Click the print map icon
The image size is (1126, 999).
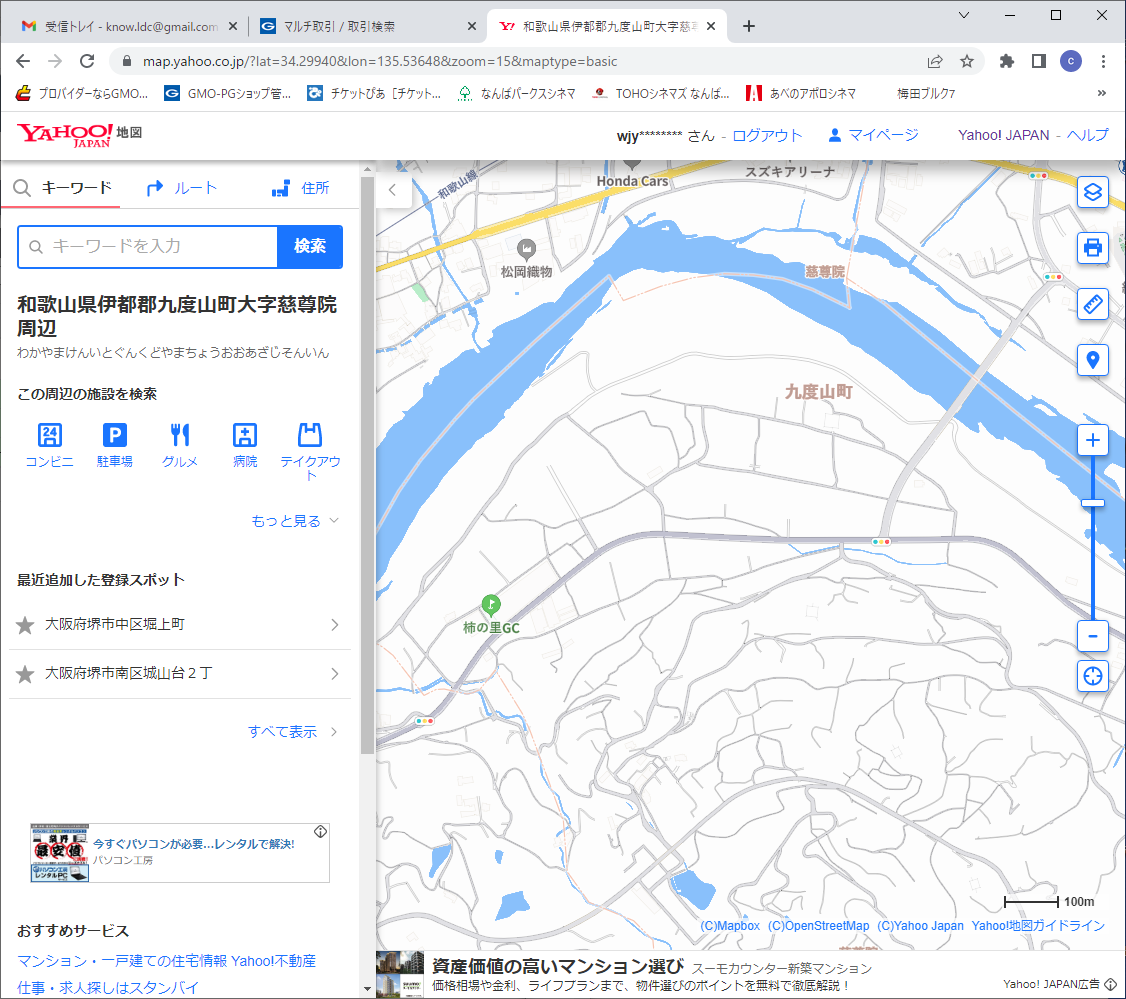(x=1092, y=247)
